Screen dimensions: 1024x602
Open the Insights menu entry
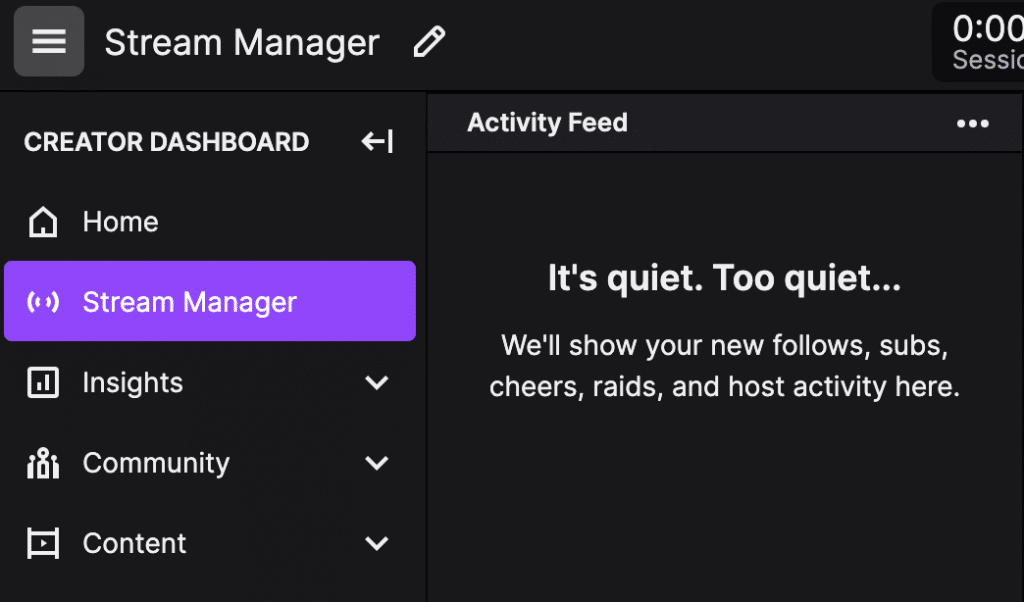(132, 382)
